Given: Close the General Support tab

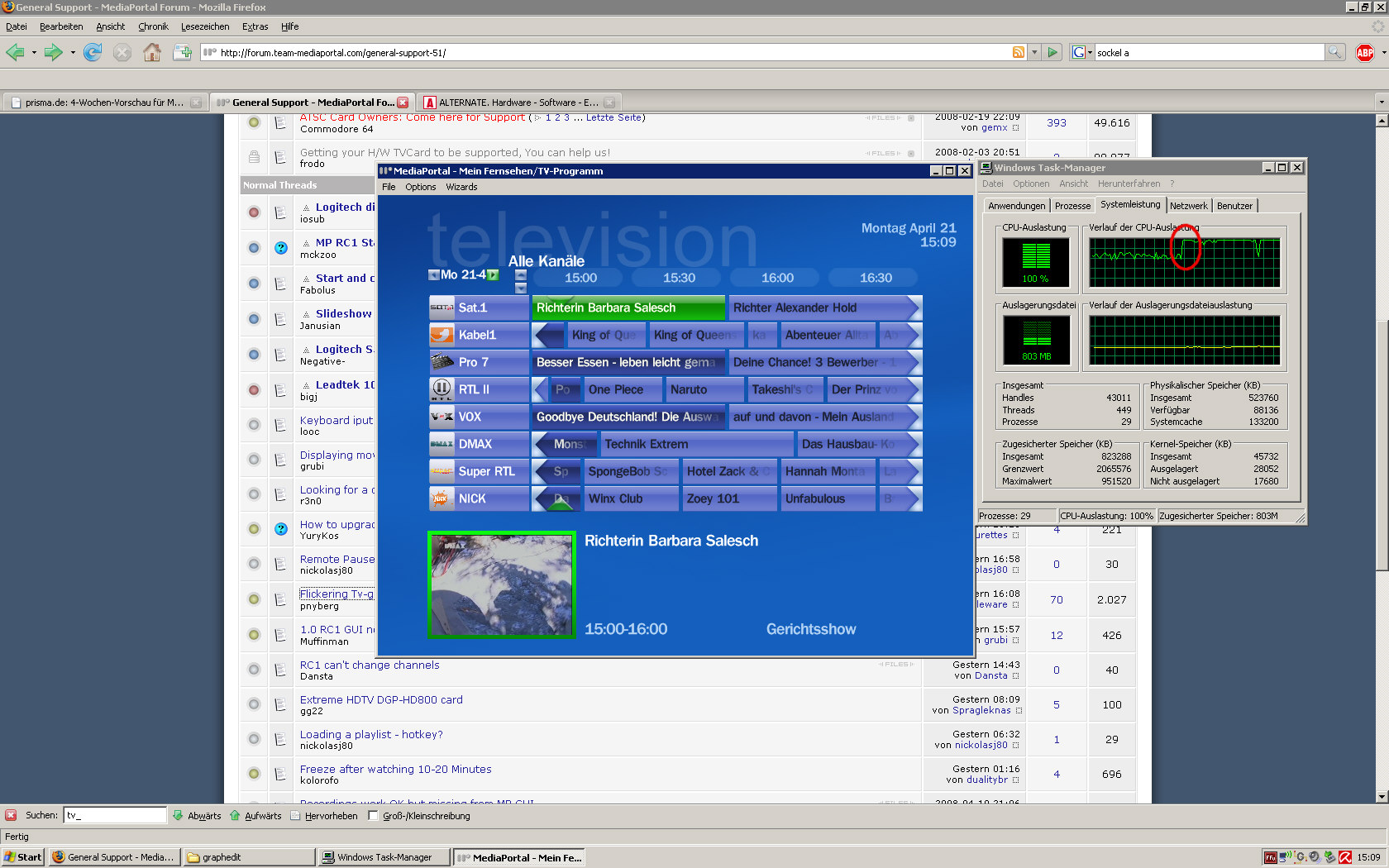Looking at the screenshot, I should tap(403, 103).
